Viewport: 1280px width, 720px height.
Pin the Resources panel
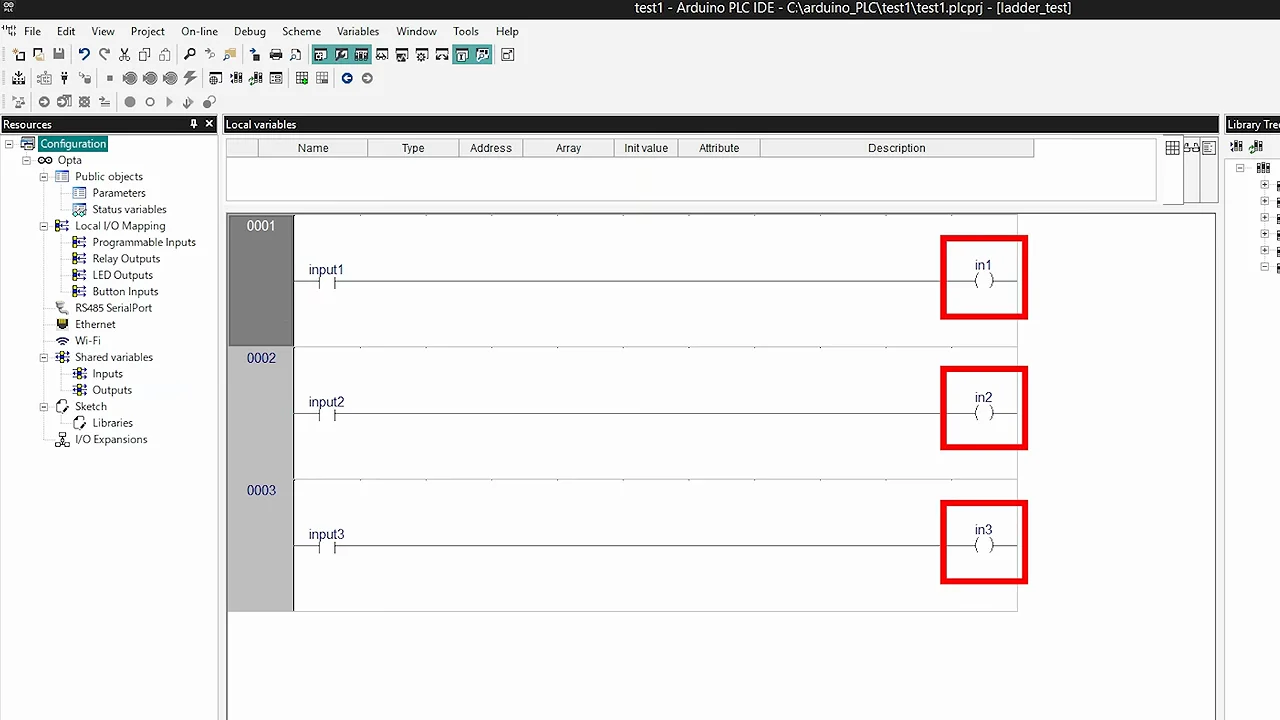(194, 124)
